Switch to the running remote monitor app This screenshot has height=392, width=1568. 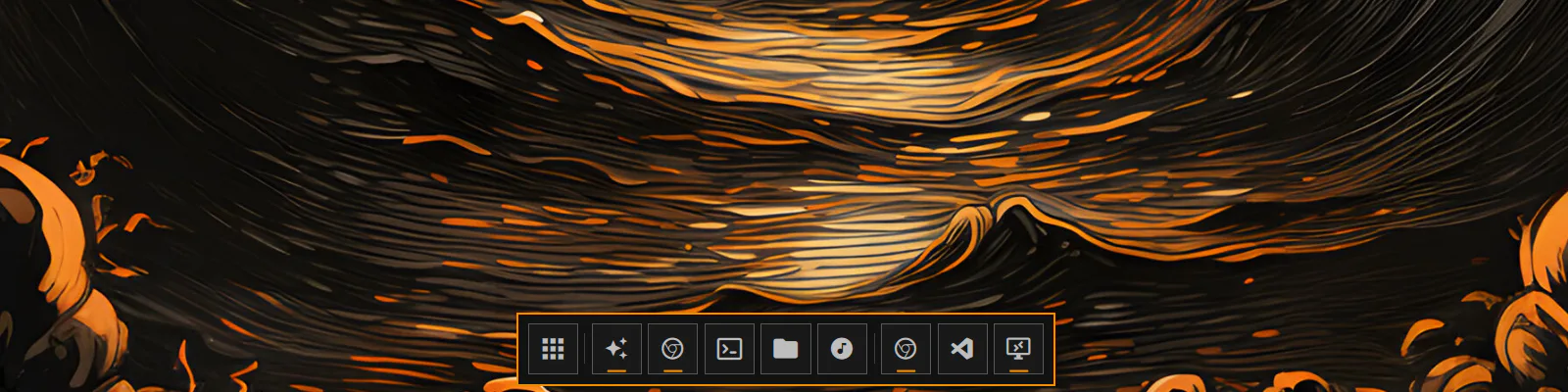click(1019, 349)
